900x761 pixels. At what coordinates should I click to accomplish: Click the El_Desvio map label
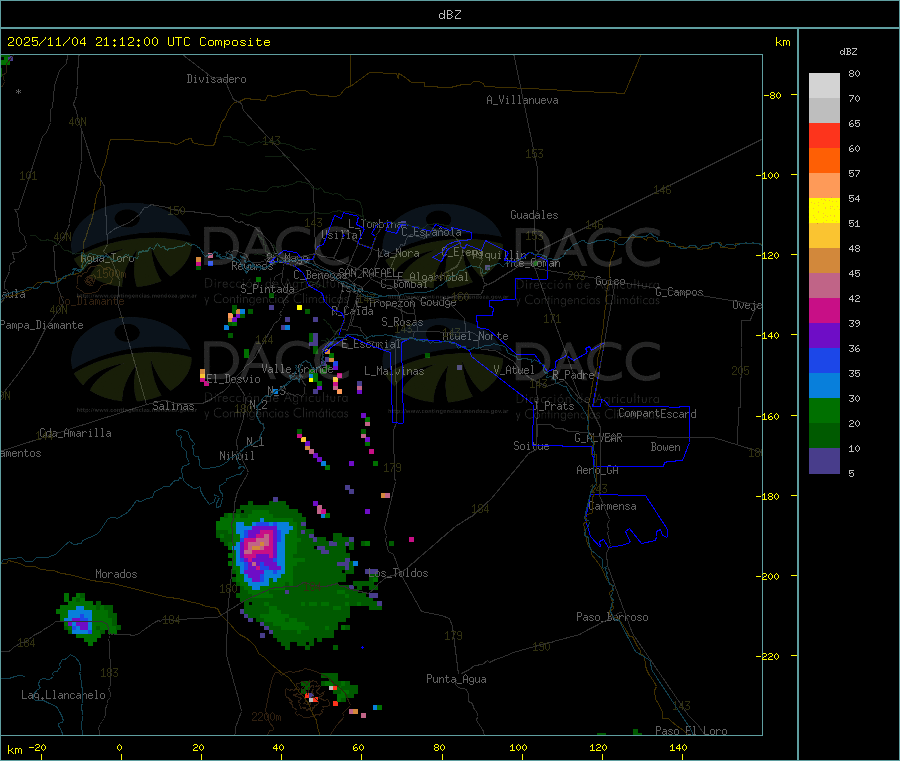[234, 379]
